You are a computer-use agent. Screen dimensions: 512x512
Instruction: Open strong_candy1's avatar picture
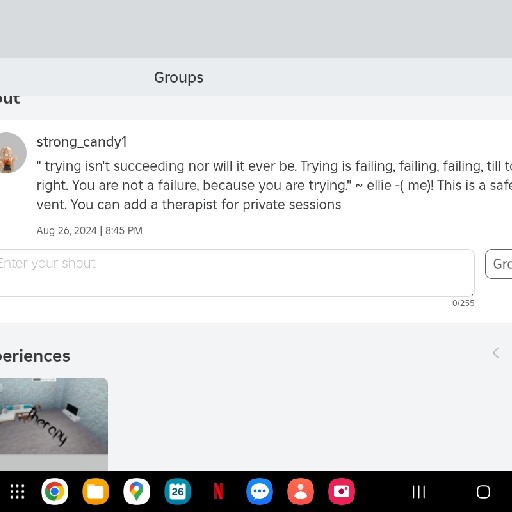pyautogui.click(x=11, y=153)
